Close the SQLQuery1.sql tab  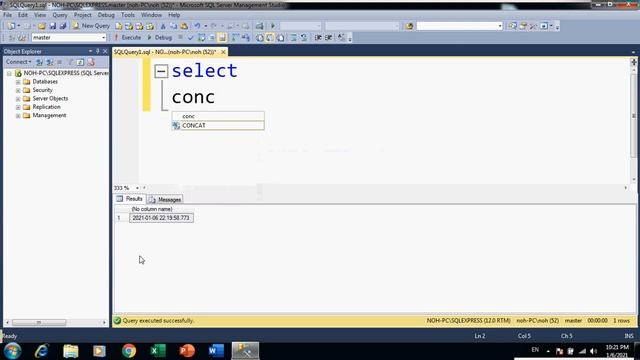(223, 52)
